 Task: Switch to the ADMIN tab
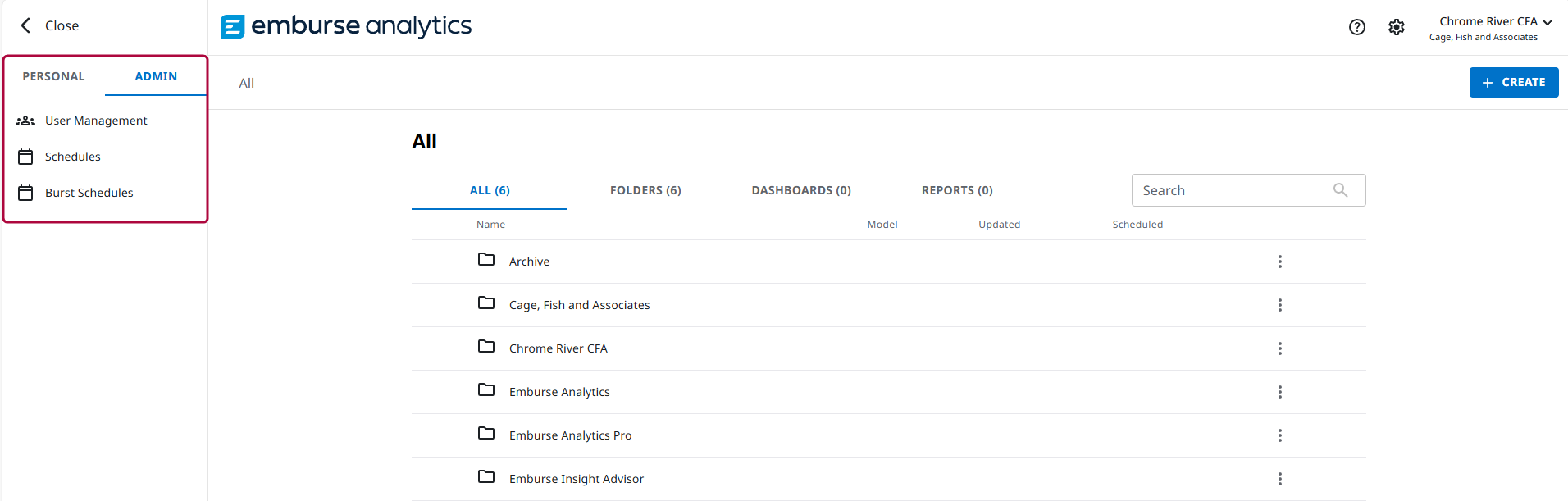156,76
